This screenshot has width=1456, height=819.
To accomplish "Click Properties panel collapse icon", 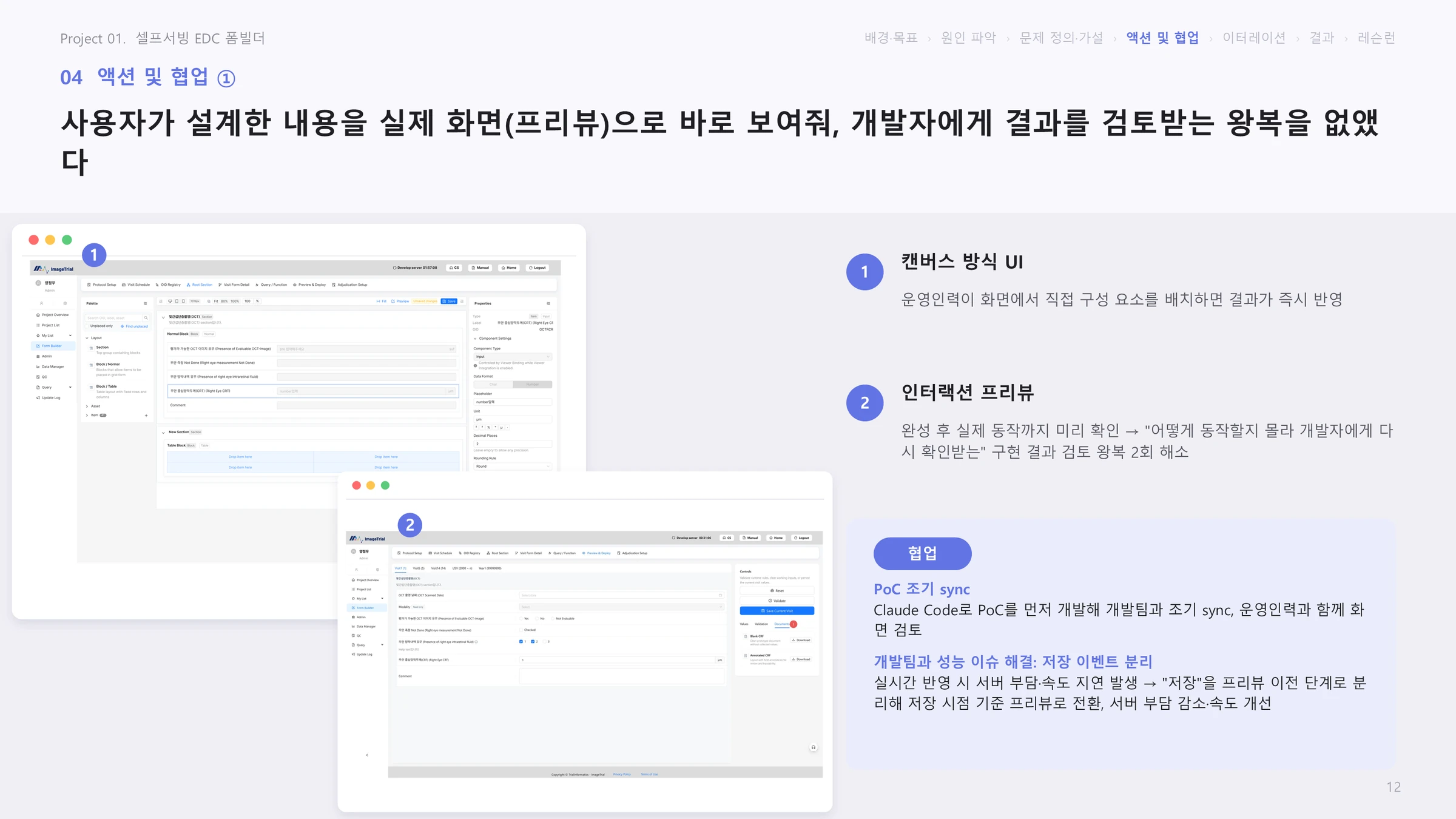I will pos(548,303).
